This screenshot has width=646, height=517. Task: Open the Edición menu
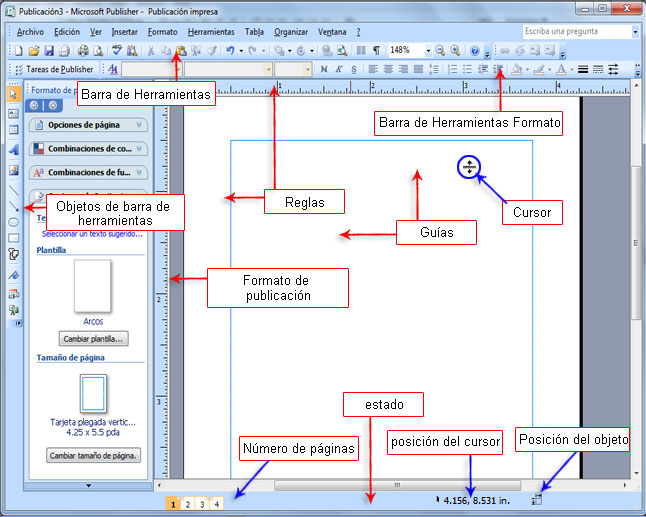click(x=67, y=32)
